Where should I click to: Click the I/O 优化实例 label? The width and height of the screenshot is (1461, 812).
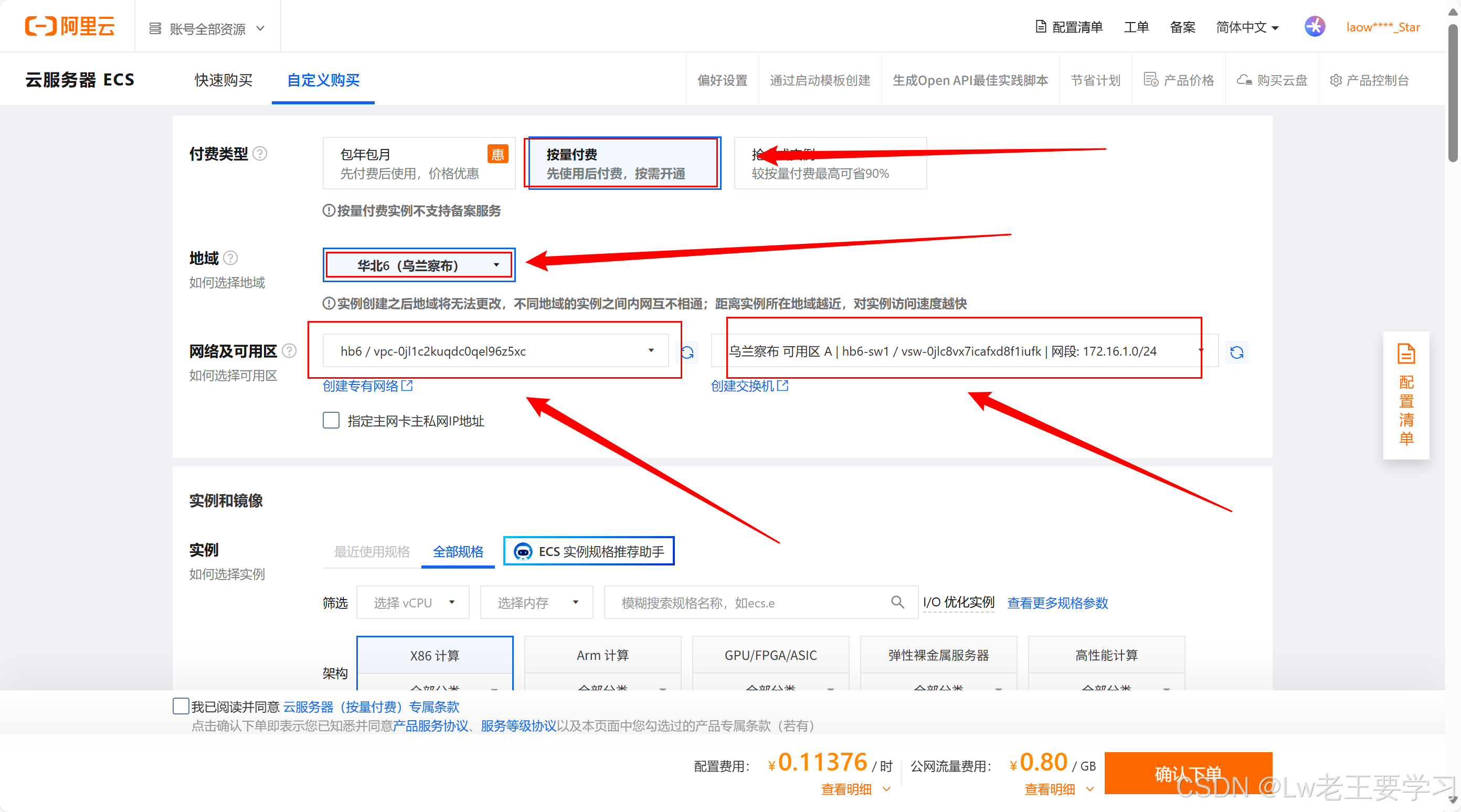pos(958,602)
